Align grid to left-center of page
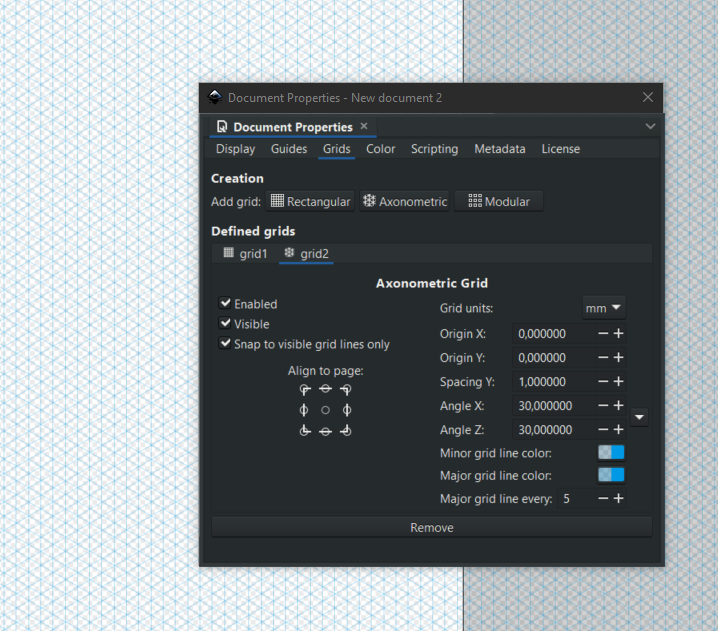Image resolution: width=718 pixels, height=631 pixels. [x=304, y=410]
